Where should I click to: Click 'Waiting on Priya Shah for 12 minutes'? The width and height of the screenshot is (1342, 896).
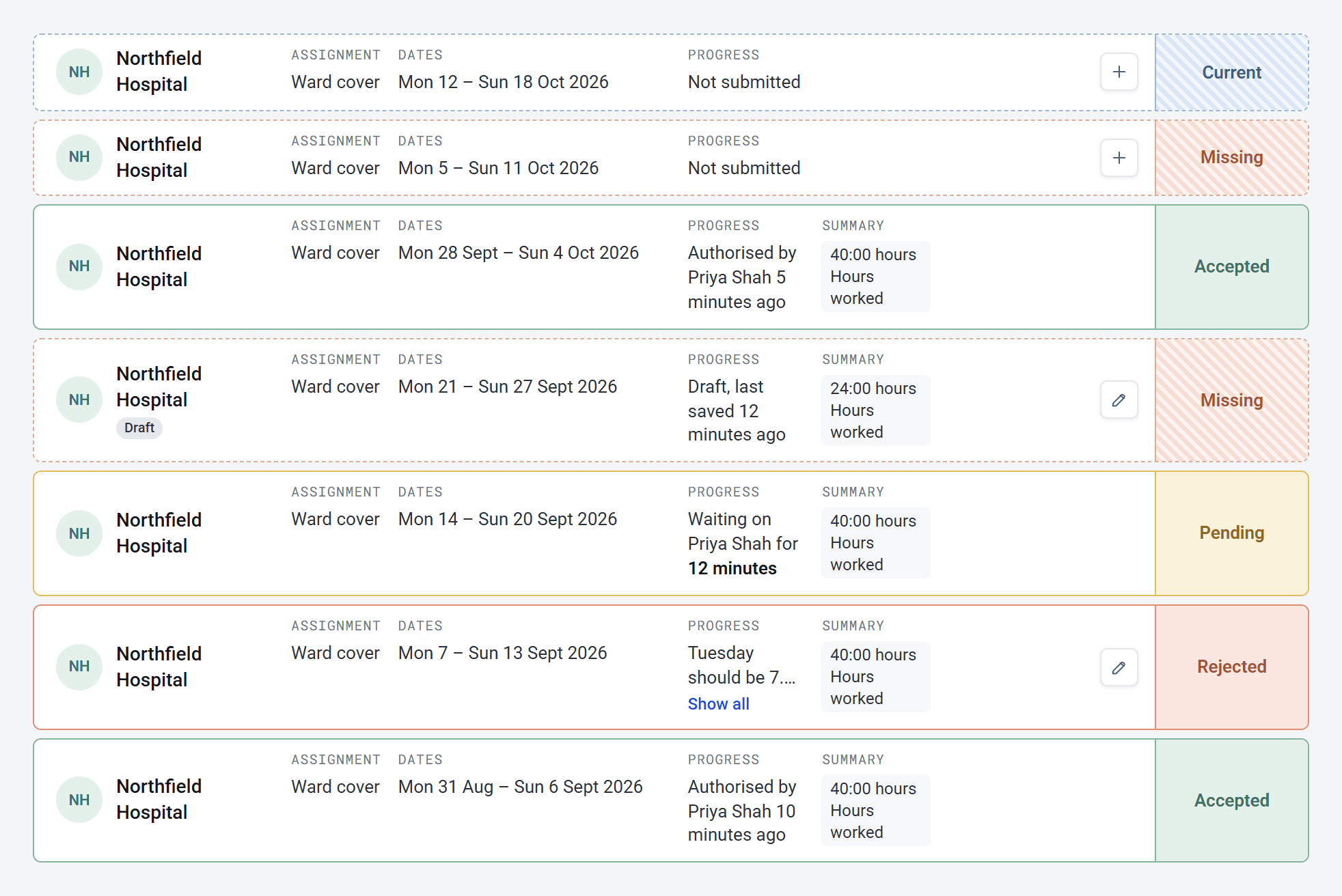(x=743, y=544)
